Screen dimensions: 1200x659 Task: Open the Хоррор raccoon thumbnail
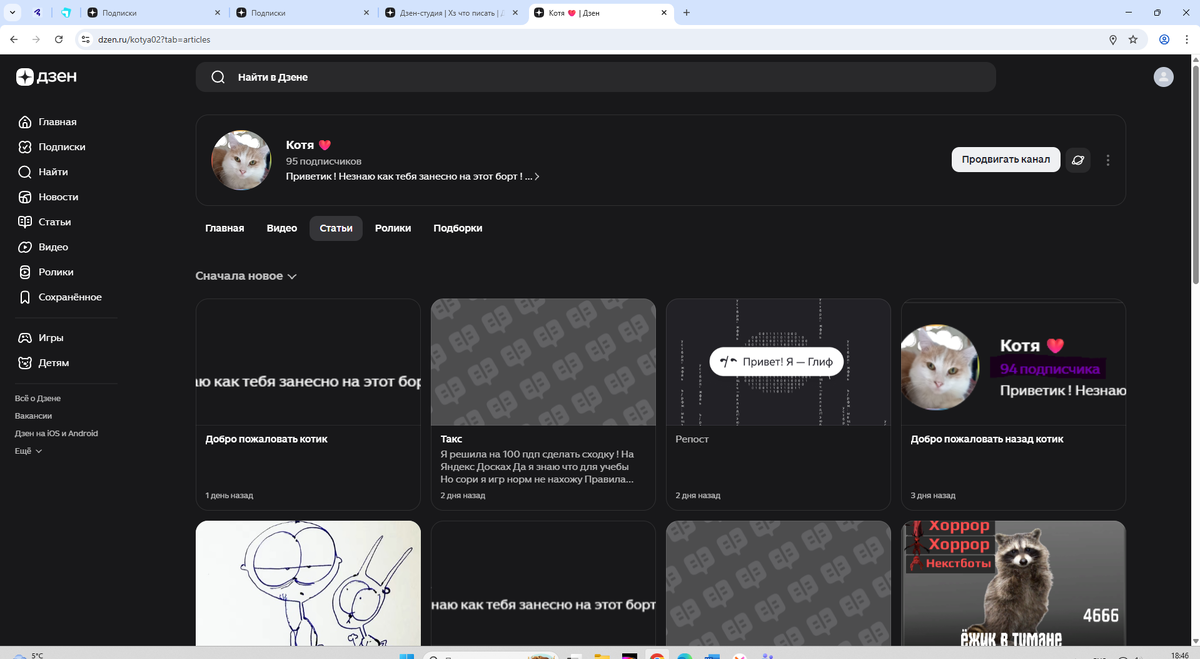(1013, 583)
